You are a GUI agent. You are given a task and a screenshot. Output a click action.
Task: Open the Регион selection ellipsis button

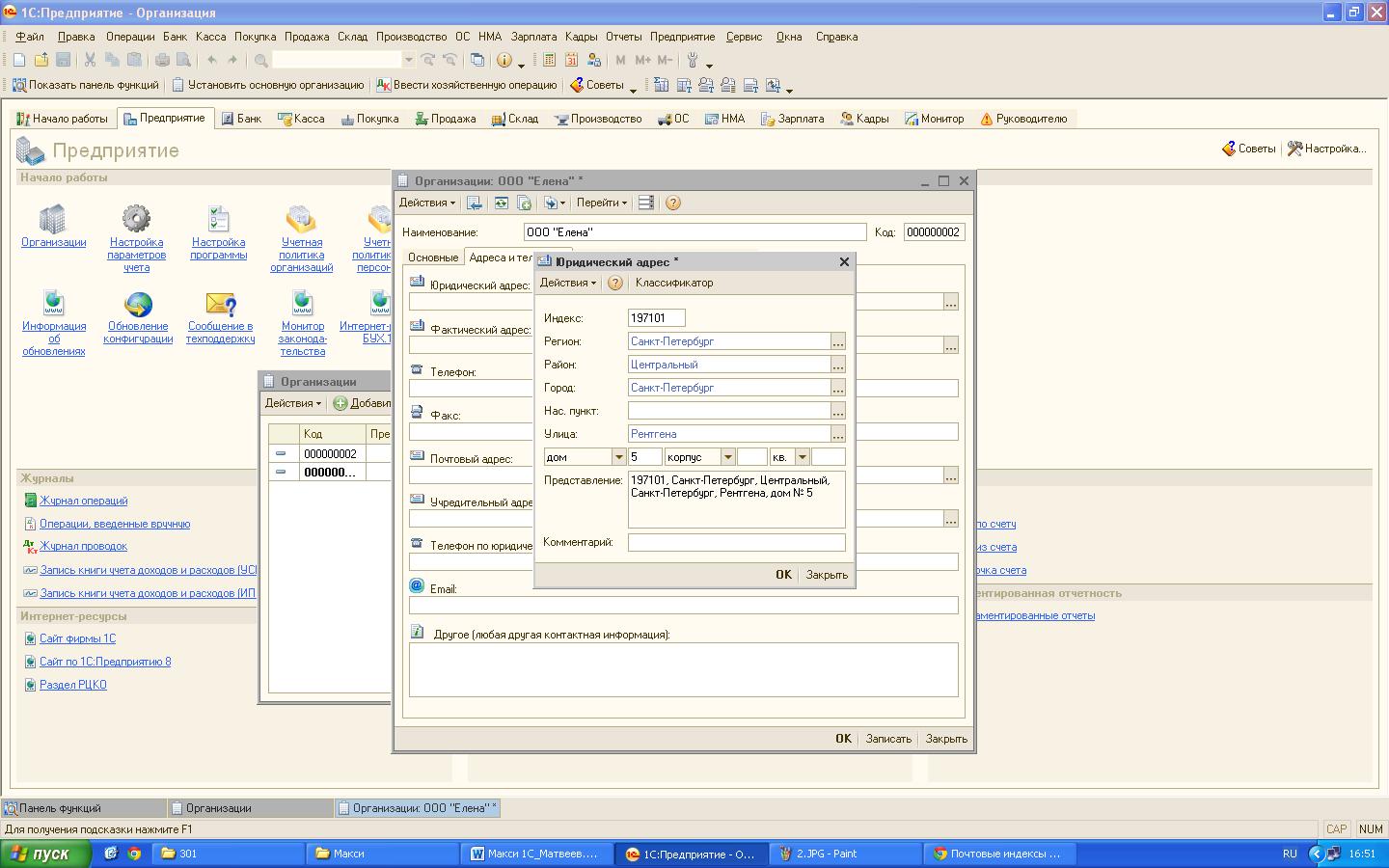[x=838, y=341]
